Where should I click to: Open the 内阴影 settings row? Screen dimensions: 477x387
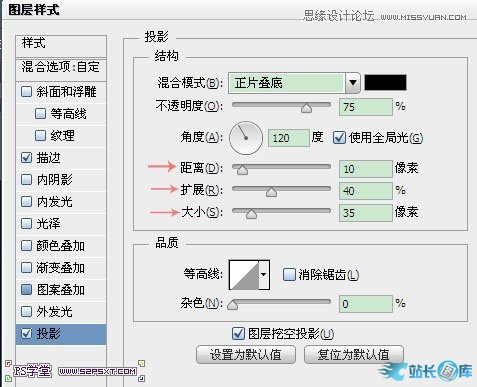tap(61, 180)
